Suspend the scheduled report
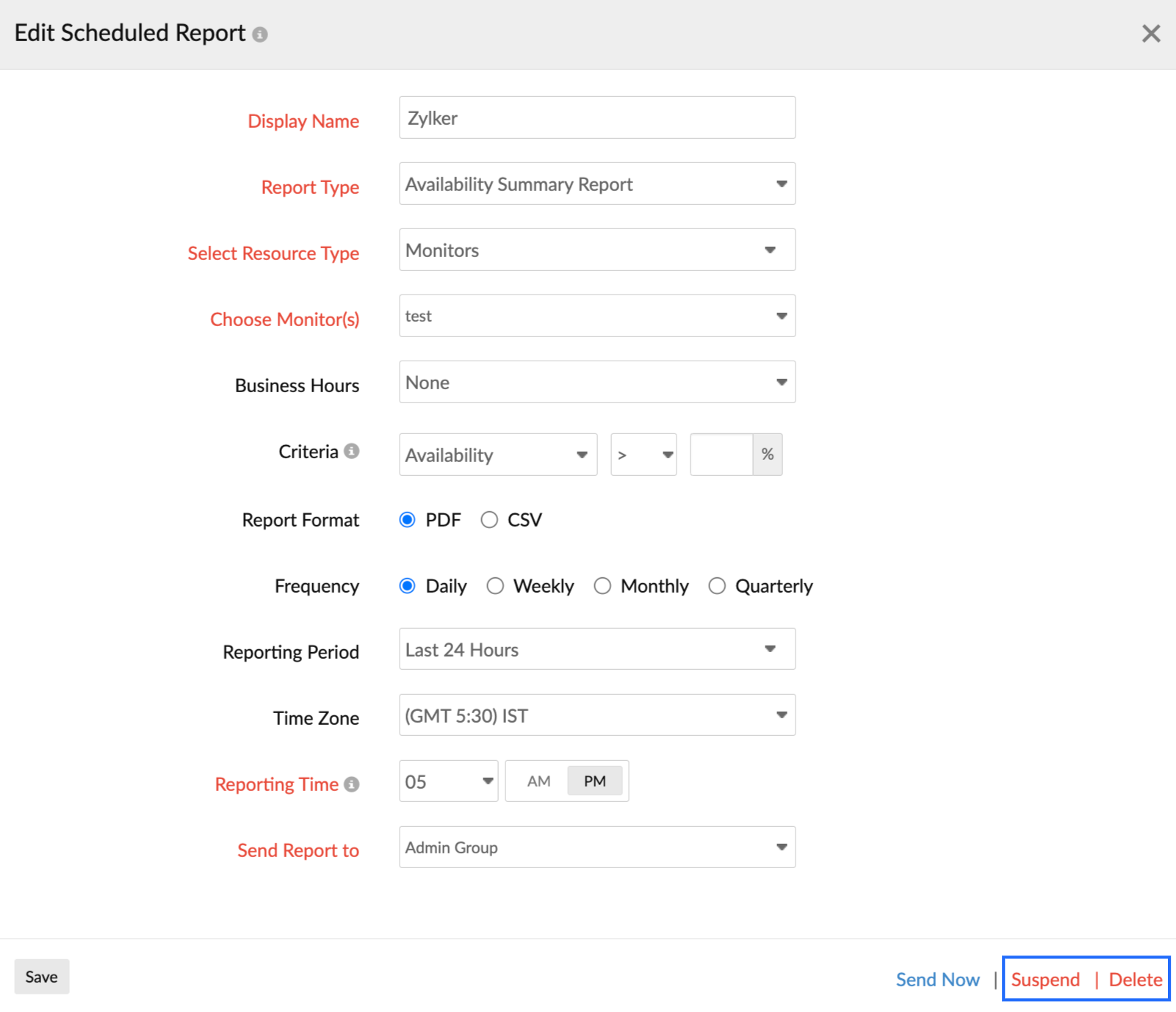Viewport: 1176px width, 1012px height. click(x=1045, y=979)
